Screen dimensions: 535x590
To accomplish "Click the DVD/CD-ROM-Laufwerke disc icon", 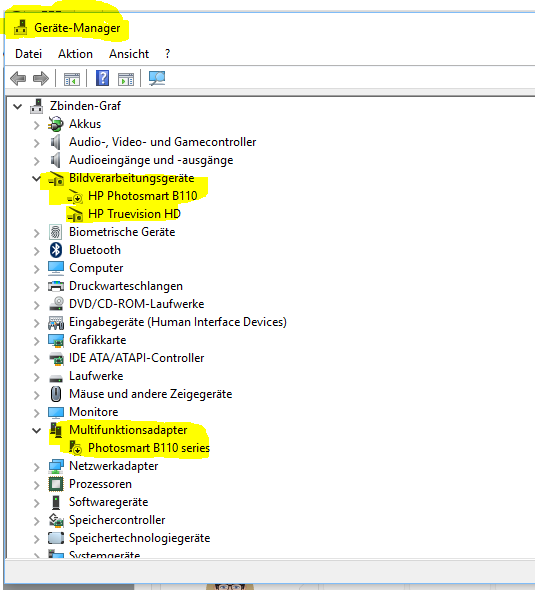I will tap(56, 304).
